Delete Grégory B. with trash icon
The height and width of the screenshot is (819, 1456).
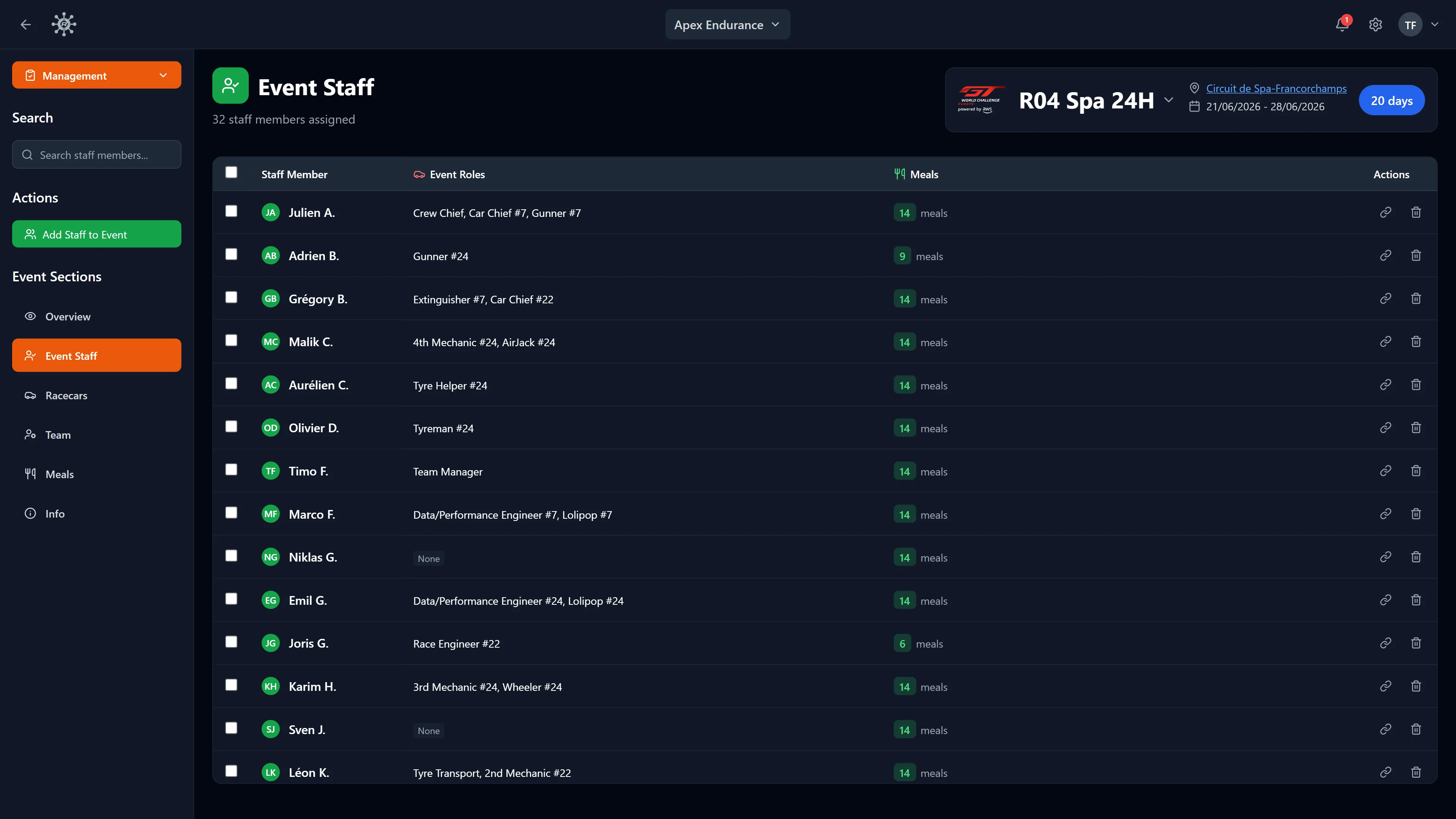click(1416, 298)
